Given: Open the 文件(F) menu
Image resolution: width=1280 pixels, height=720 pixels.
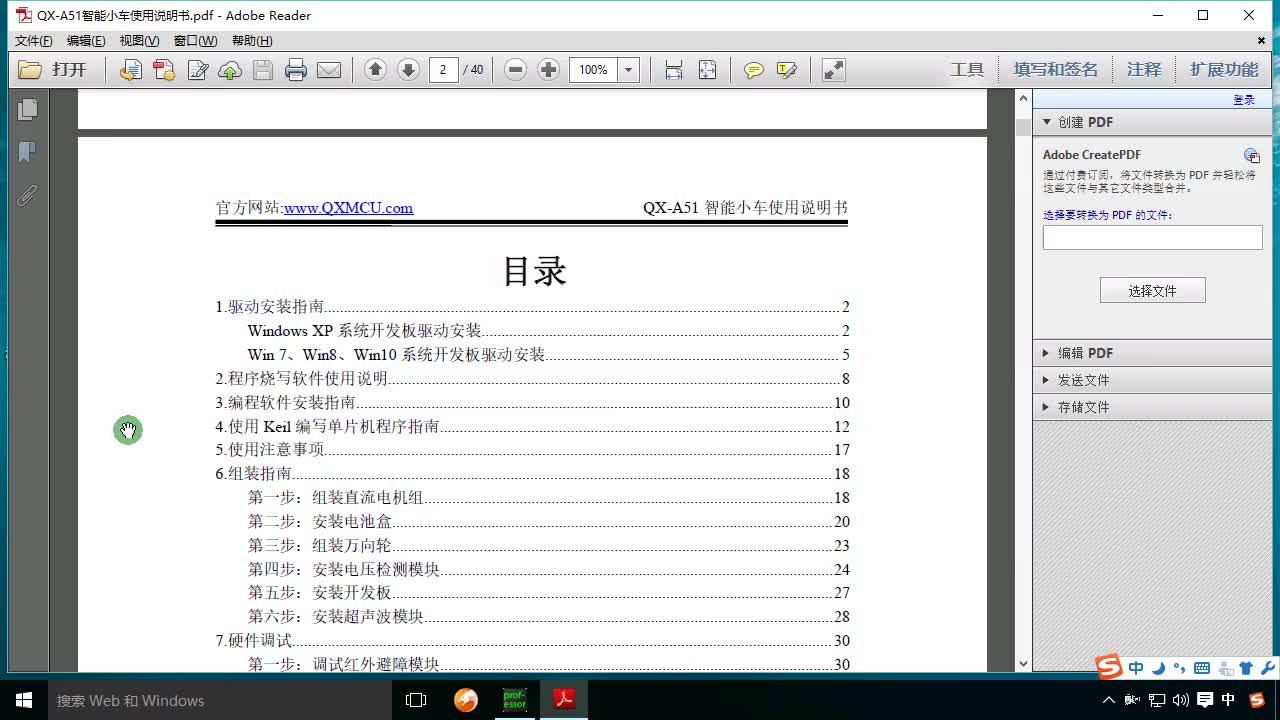Looking at the screenshot, I should [34, 41].
